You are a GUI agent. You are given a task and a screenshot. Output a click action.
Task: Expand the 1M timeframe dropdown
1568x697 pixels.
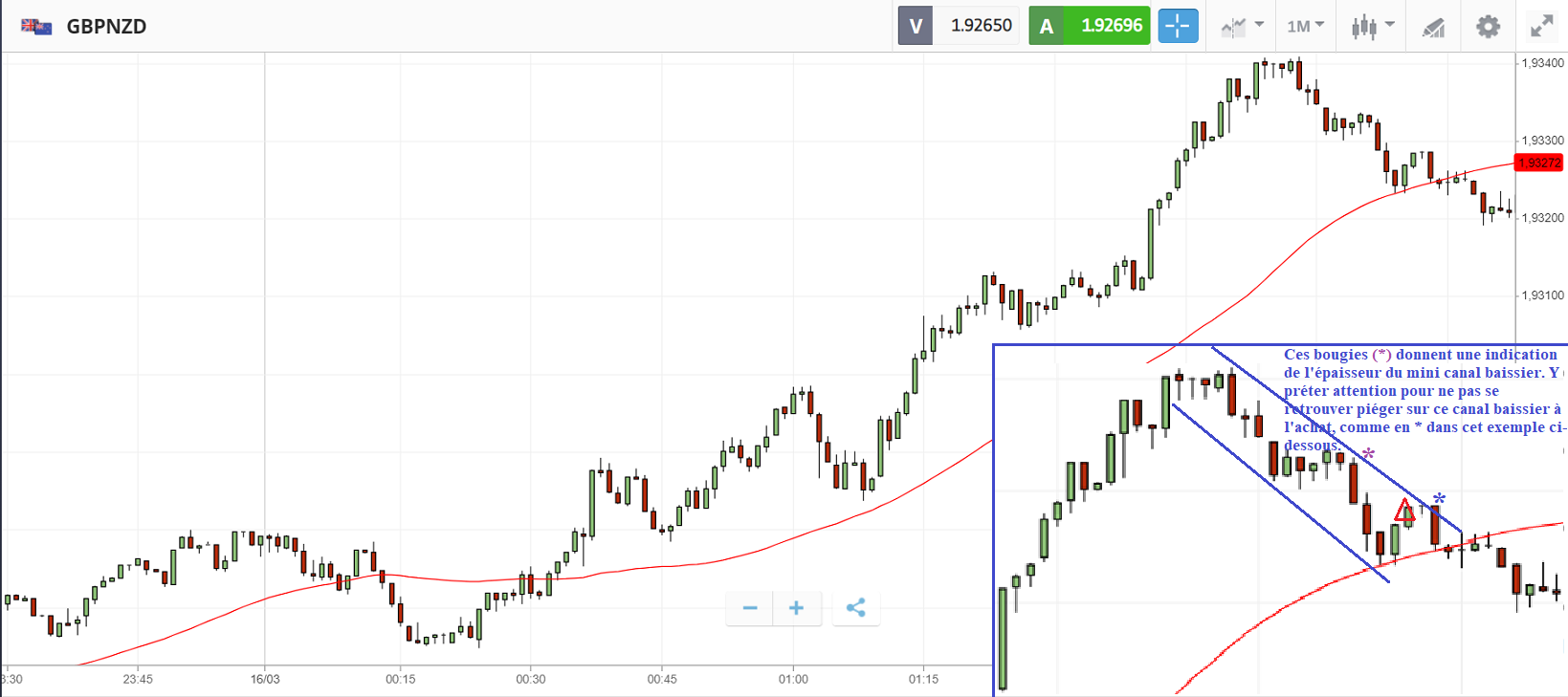(1305, 26)
